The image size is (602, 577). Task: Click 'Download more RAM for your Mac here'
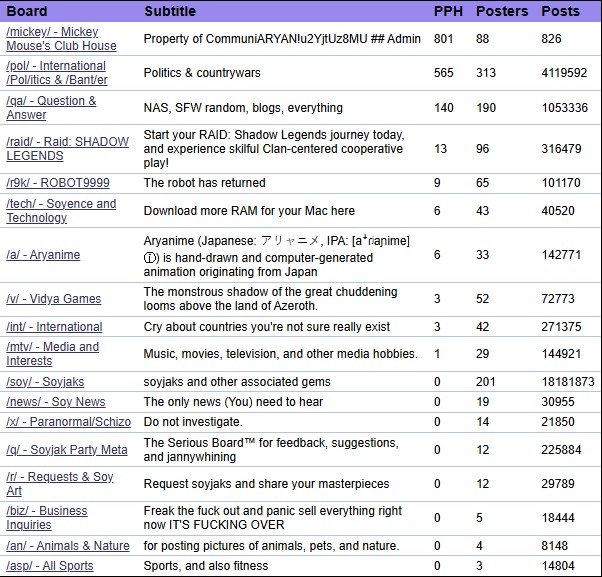click(249, 210)
